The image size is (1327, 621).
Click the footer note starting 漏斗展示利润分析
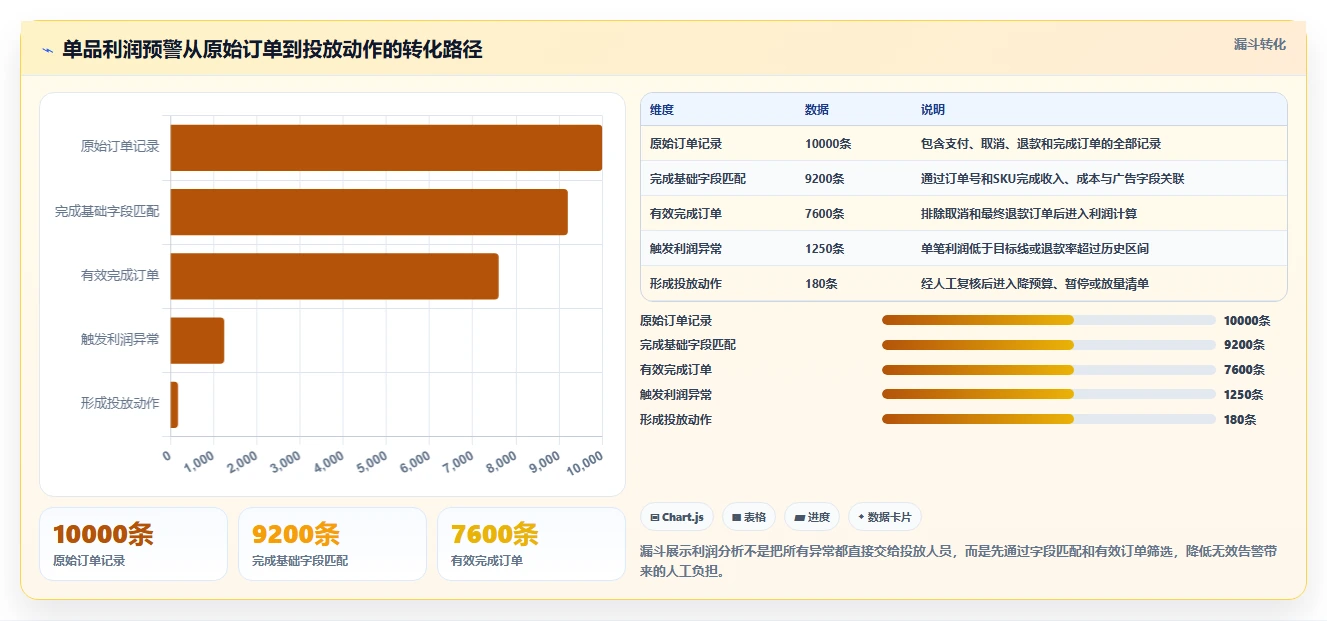coord(958,561)
